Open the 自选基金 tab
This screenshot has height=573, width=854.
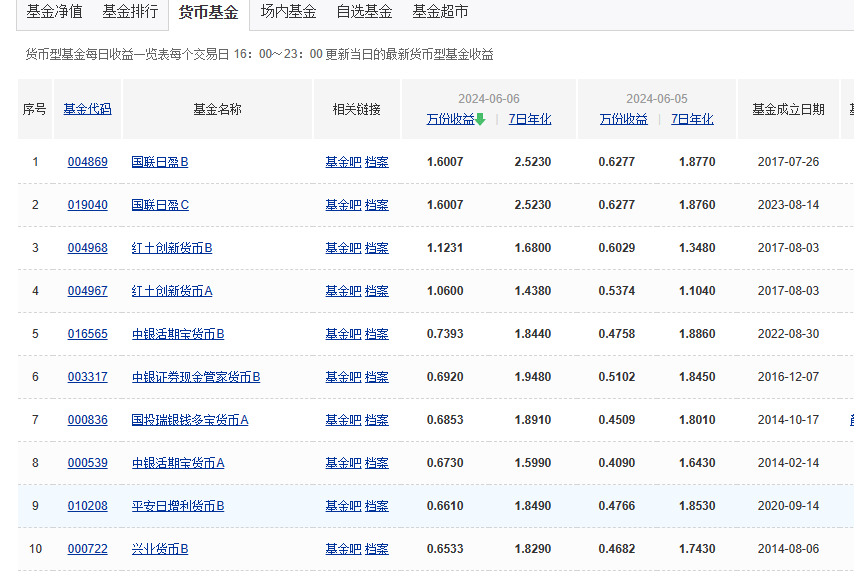(364, 11)
